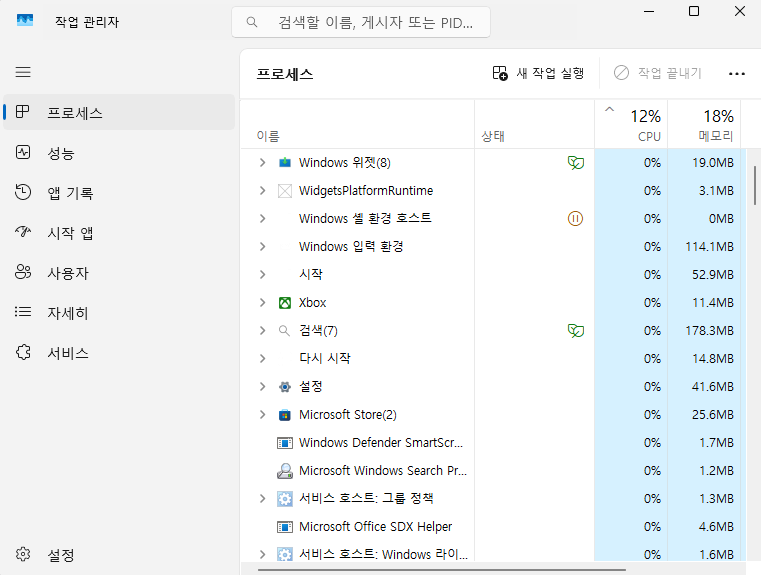Click the 서비스 호스트: 그룹 정책 gear icon
Viewport: 761px width, 575px height.
point(285,499)
